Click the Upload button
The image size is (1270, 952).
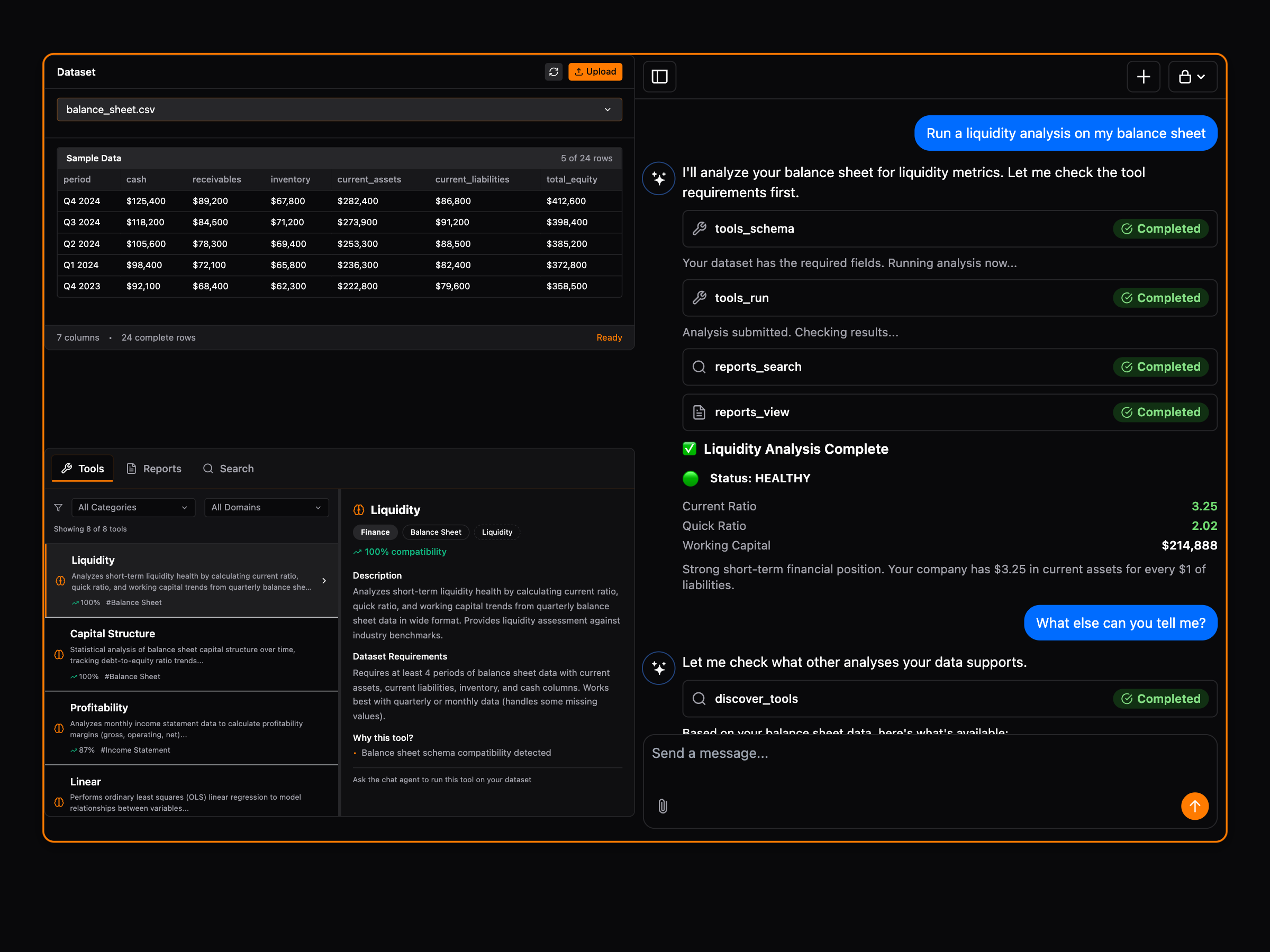(595, 72)
